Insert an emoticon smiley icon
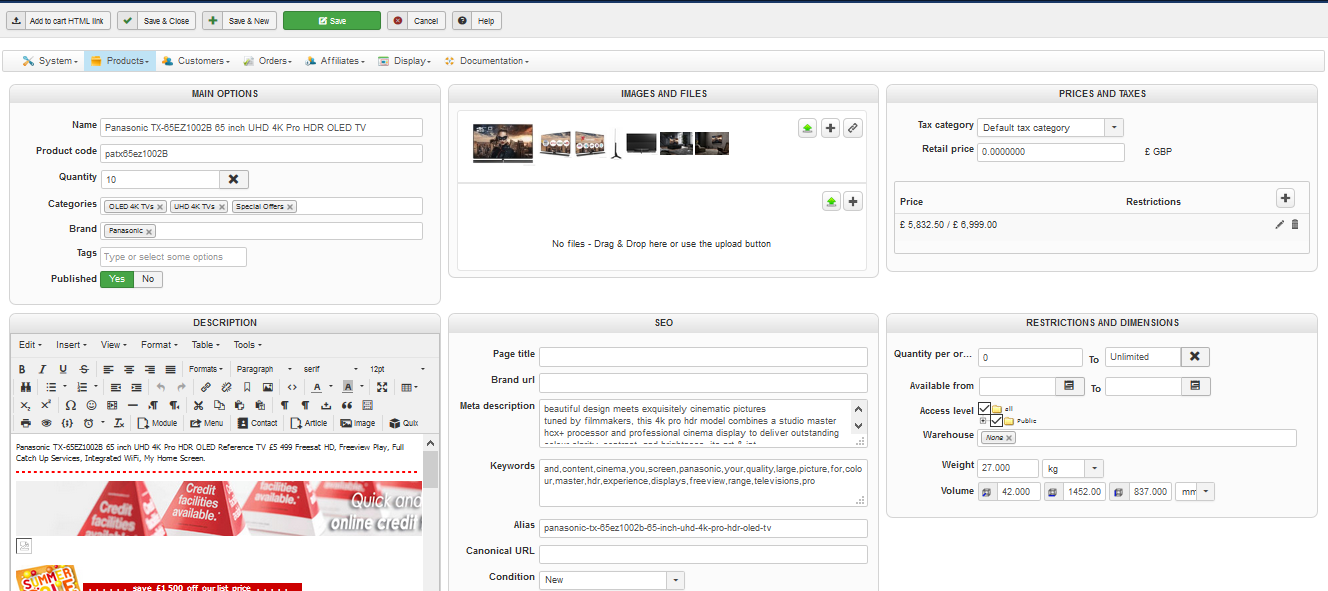The width and height of the screenshot is (1328, 591). (x=92, y=405)
